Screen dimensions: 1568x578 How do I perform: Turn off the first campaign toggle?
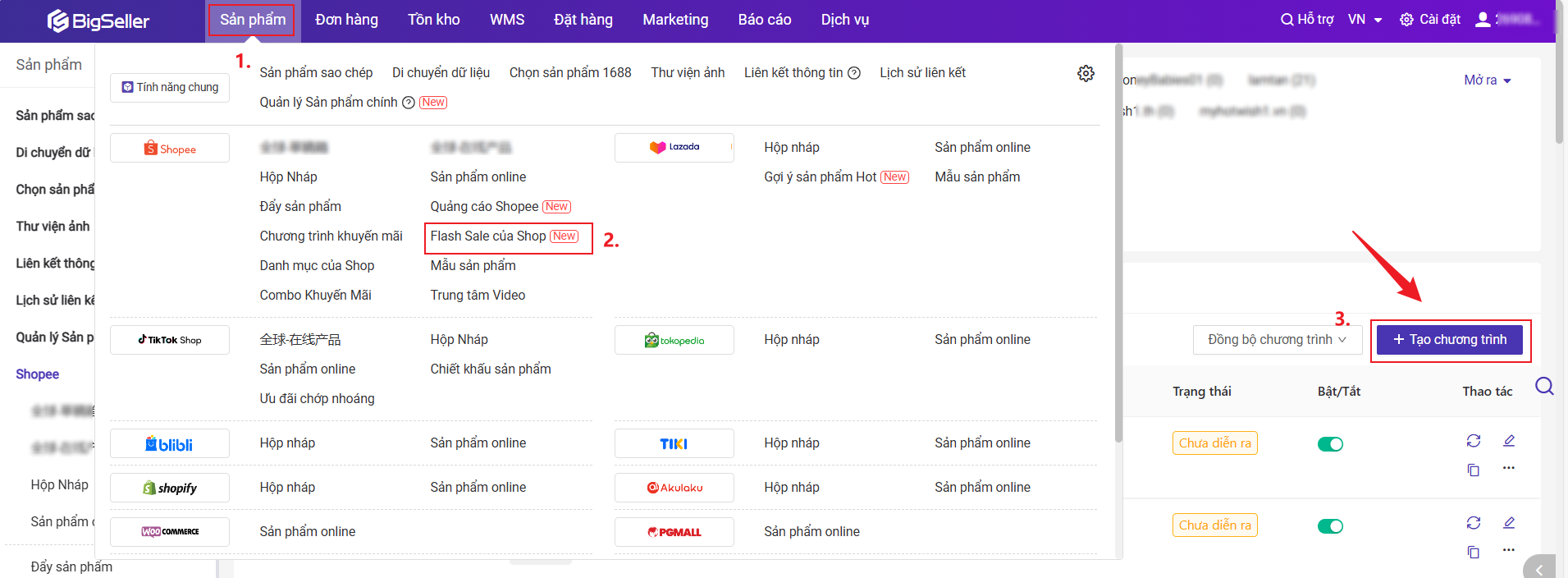click(x=1330, y=444)
